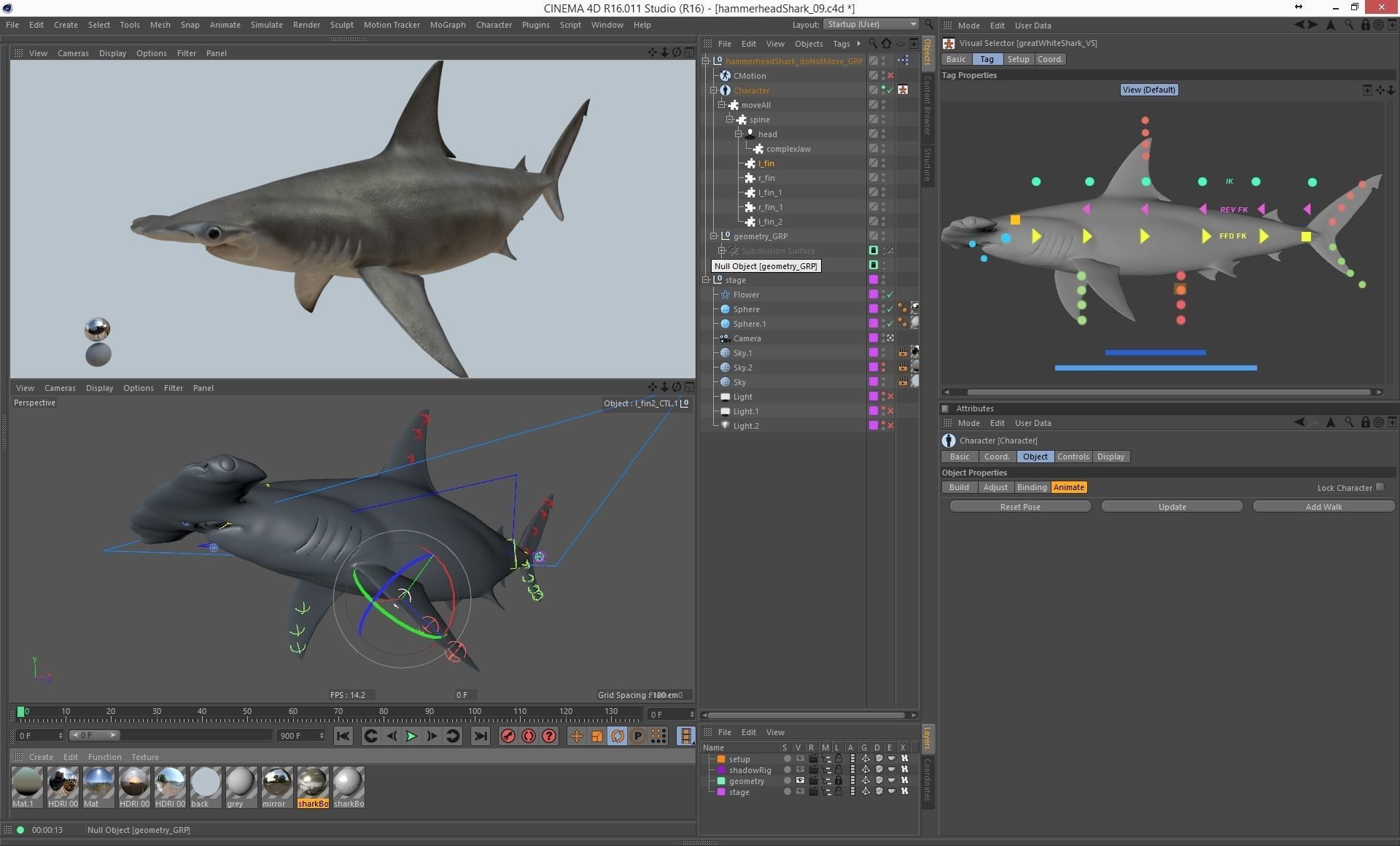Toggle the Parameter keyframe P icon

pyautogui.click(x=637, y=736)
